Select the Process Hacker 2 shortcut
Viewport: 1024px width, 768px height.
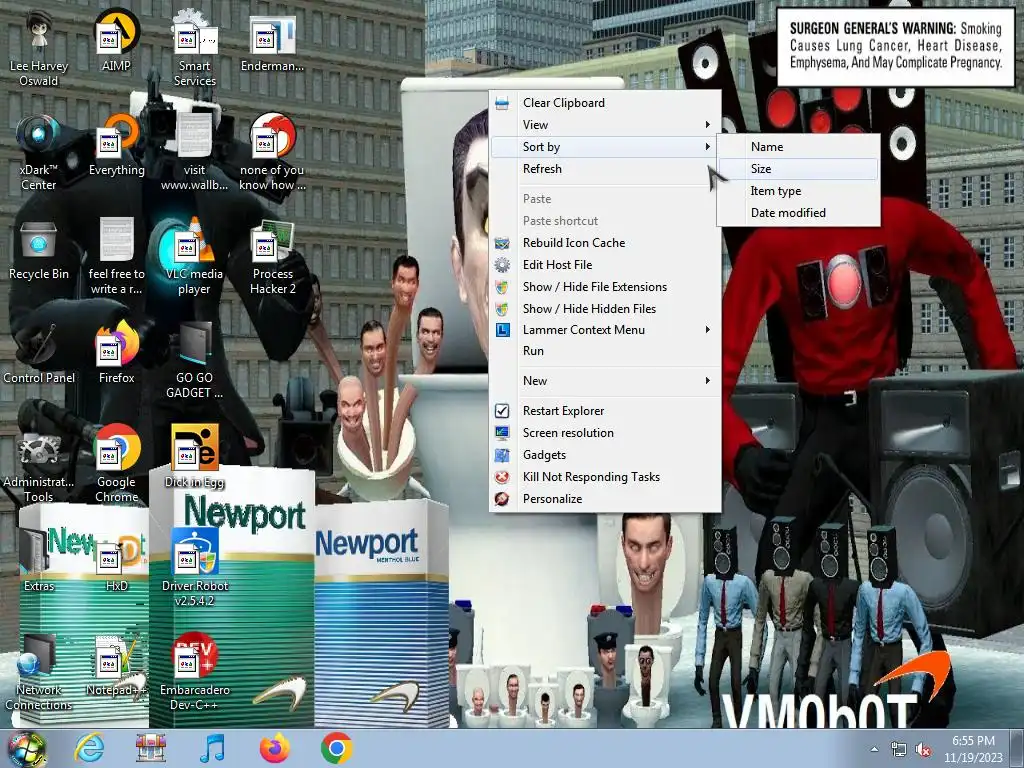point(272,257)
